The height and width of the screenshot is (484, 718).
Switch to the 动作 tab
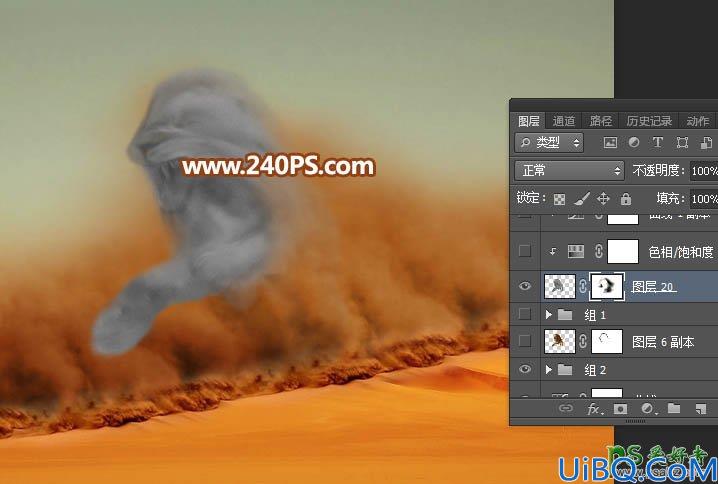coord(698,121)
